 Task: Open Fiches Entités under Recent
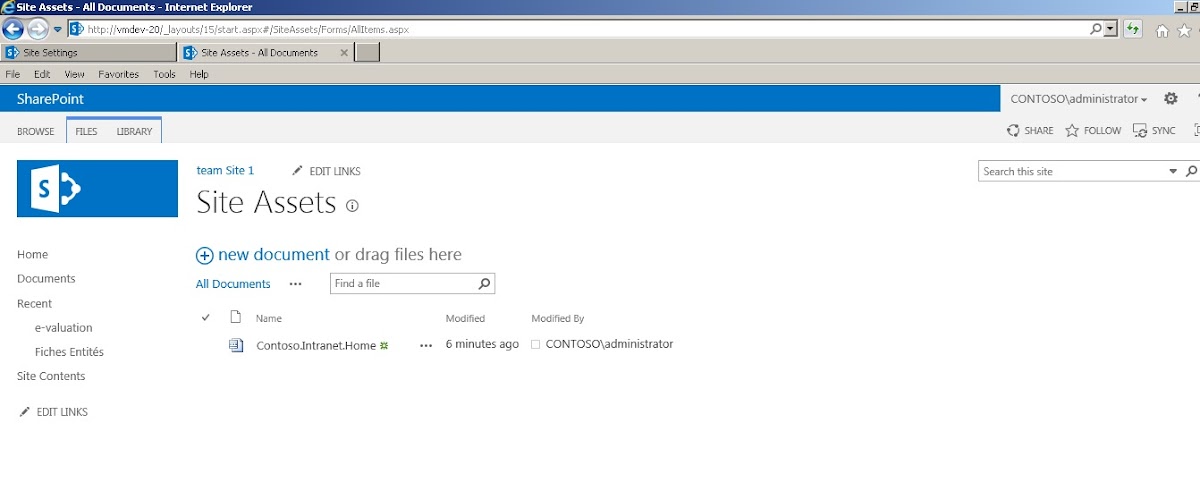[69, 352]
